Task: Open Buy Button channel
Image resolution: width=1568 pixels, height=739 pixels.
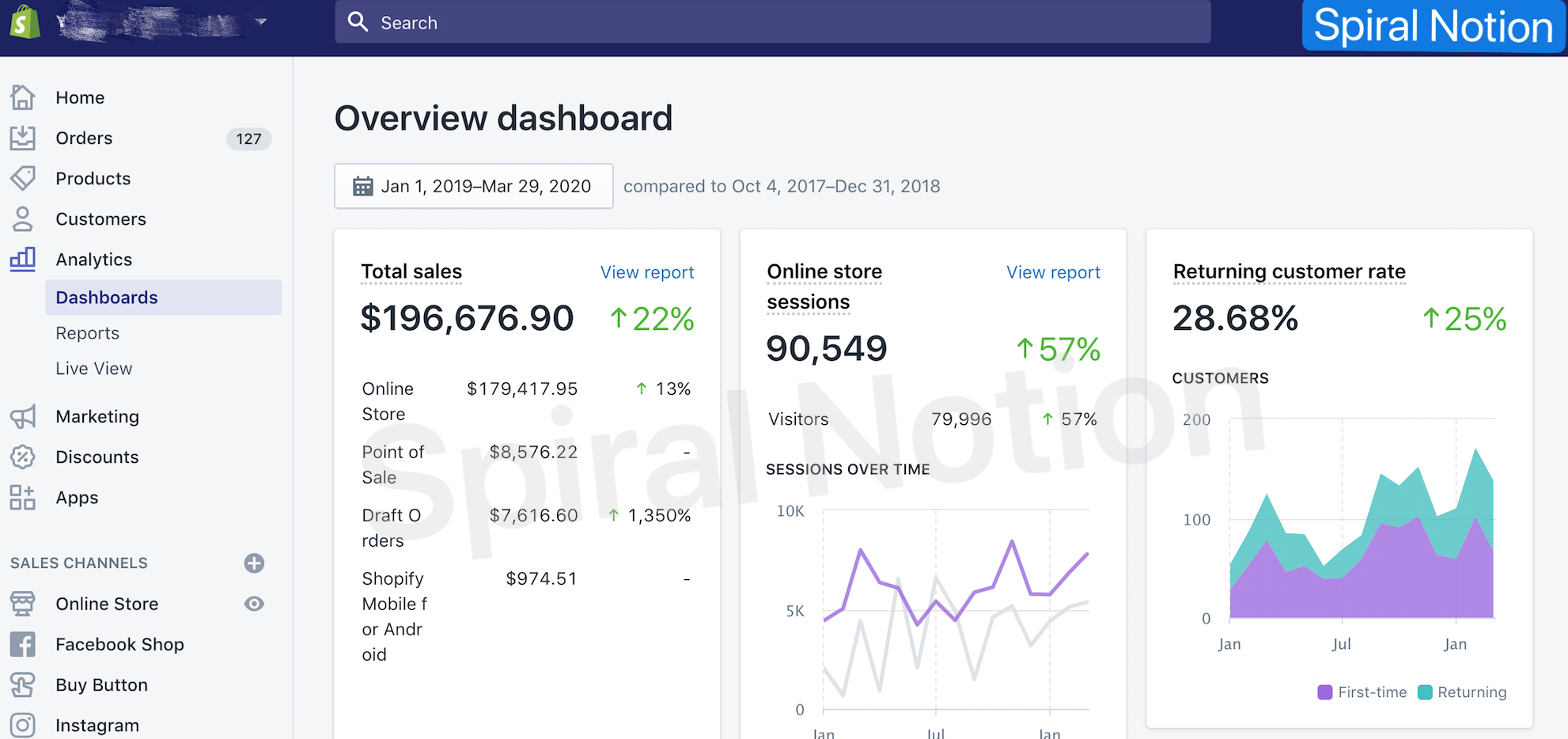Action: point(102,685)
